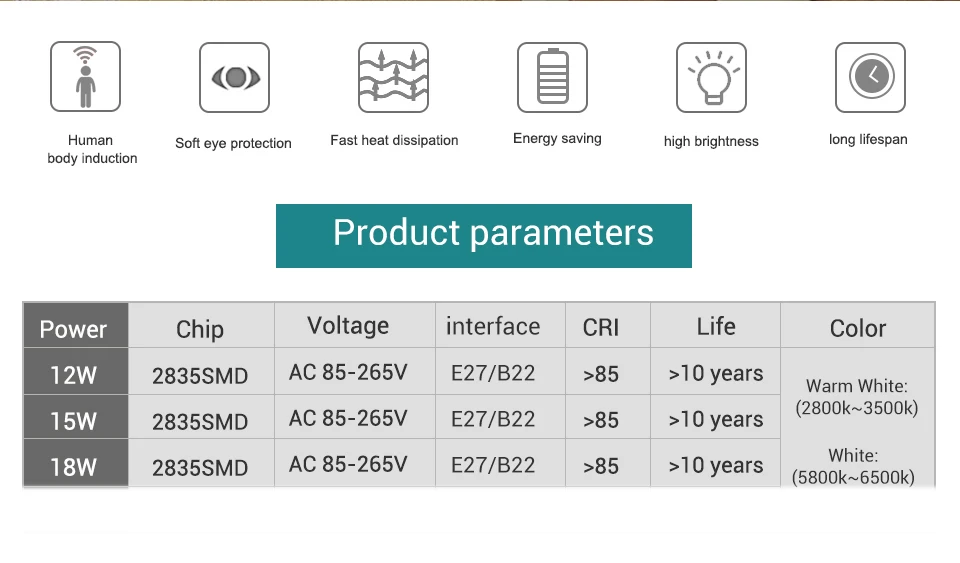Click the Product parameters banner
The image size is (960, 563).
pyautogui.click(x=484, y=235)
